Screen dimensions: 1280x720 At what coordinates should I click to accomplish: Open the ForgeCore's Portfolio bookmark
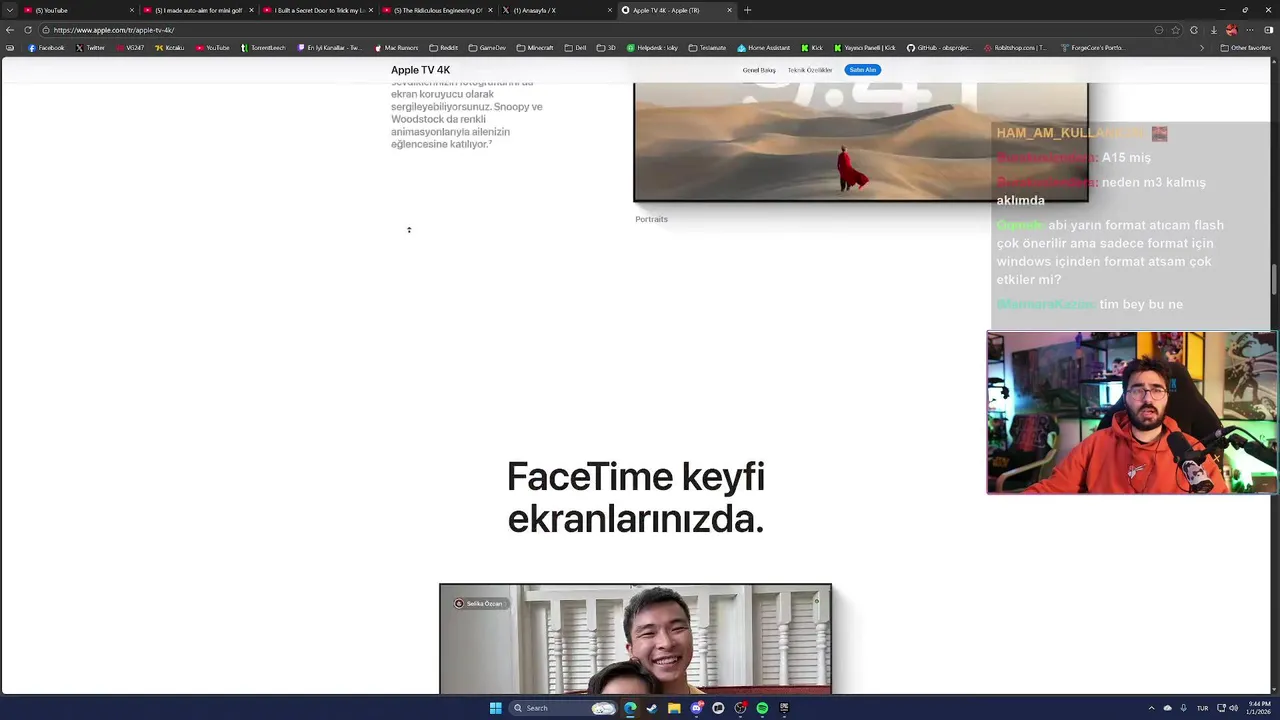coord(1091,48)
